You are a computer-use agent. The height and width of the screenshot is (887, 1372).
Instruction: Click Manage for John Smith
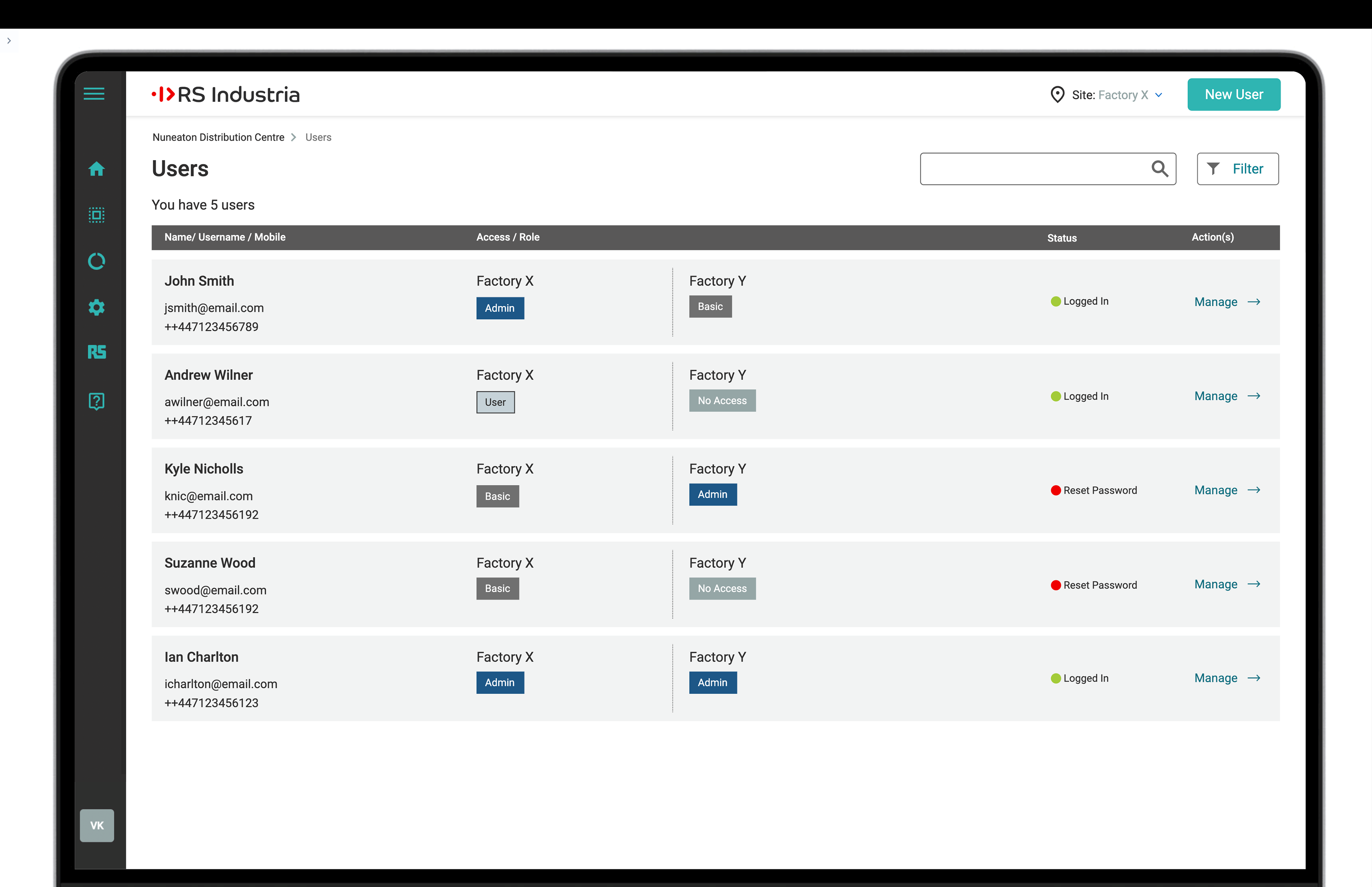(1216, 302)
